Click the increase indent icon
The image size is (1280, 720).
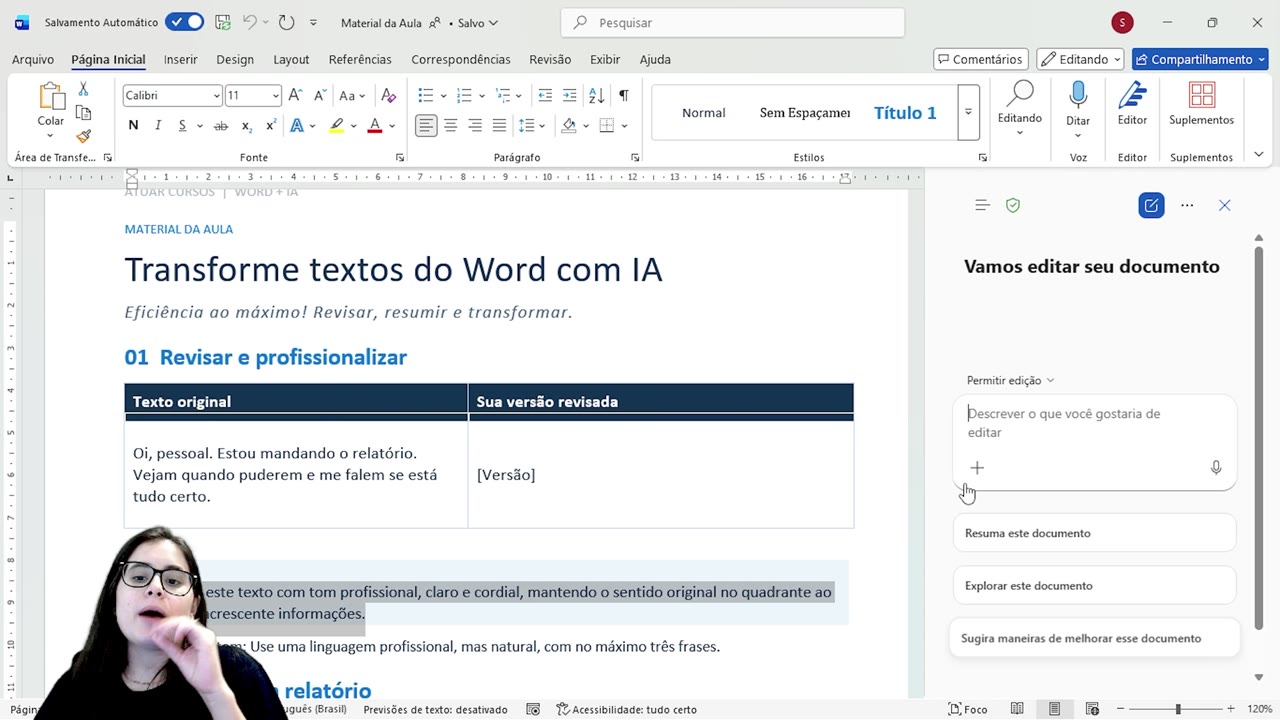point(569,95)
